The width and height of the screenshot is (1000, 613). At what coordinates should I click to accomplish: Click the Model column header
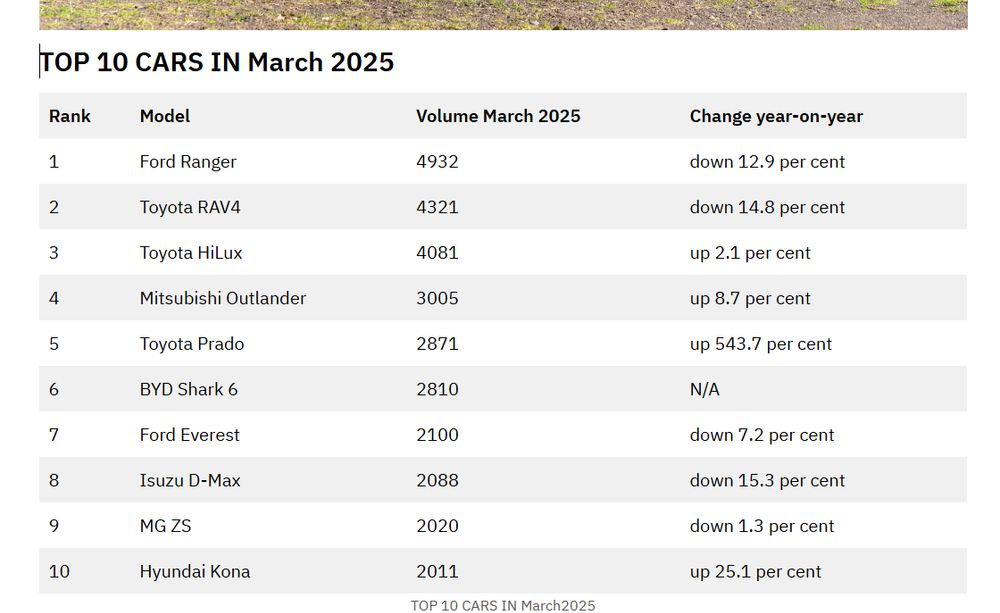[165, 116]
